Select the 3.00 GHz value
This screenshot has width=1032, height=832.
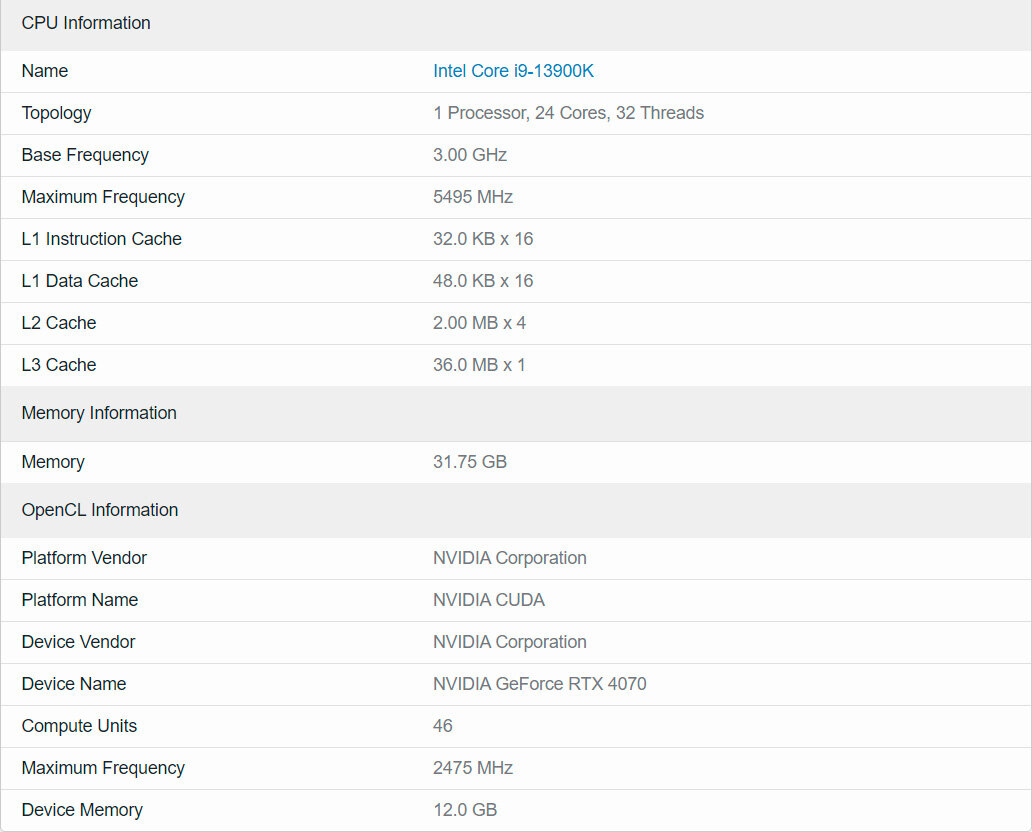pos(470,155)
